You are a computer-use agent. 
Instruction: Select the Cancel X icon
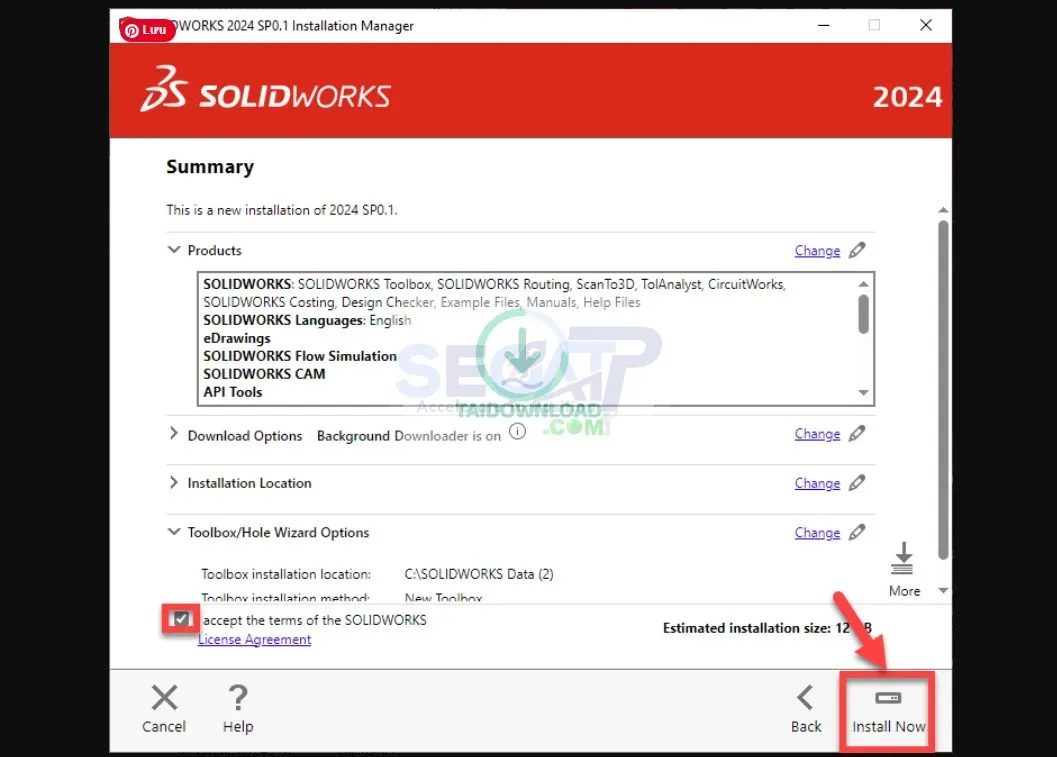(x=163, y=697)
